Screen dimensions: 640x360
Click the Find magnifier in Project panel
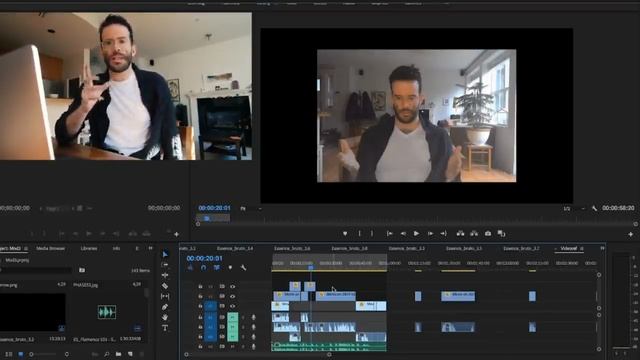[x=107, y=354]
